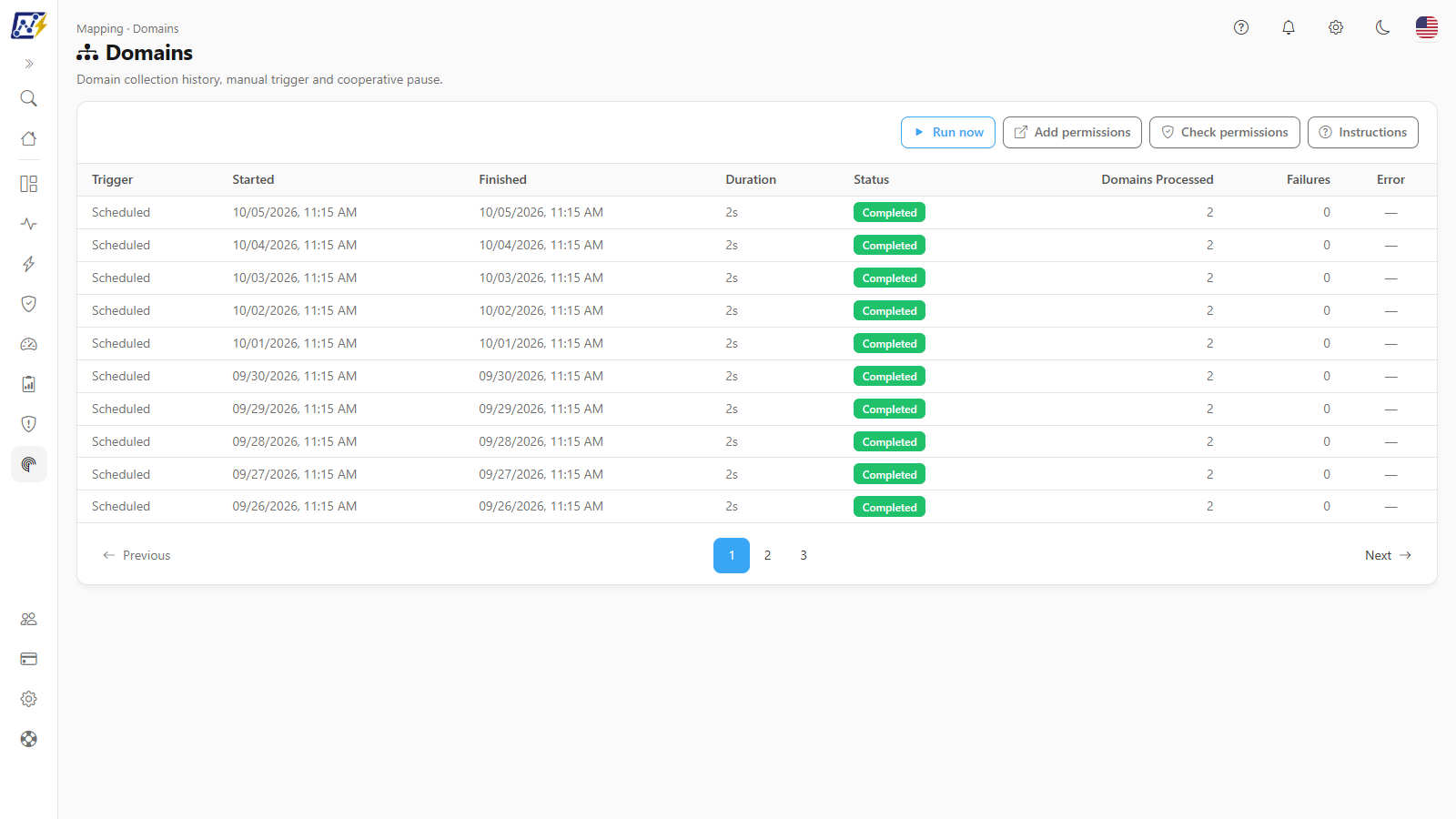Viewport: 1456px width, 819px height.
Task: Open the header settings gear icon
Action: click(x=1336, y=27)
